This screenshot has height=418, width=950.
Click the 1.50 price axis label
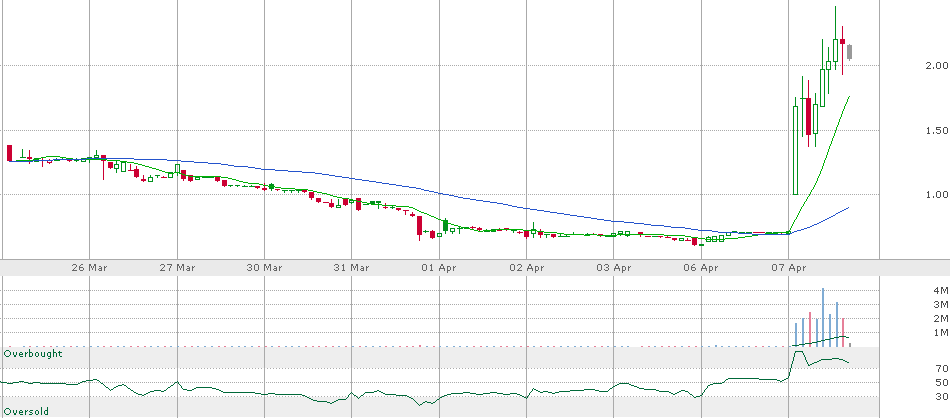(937, 130)
